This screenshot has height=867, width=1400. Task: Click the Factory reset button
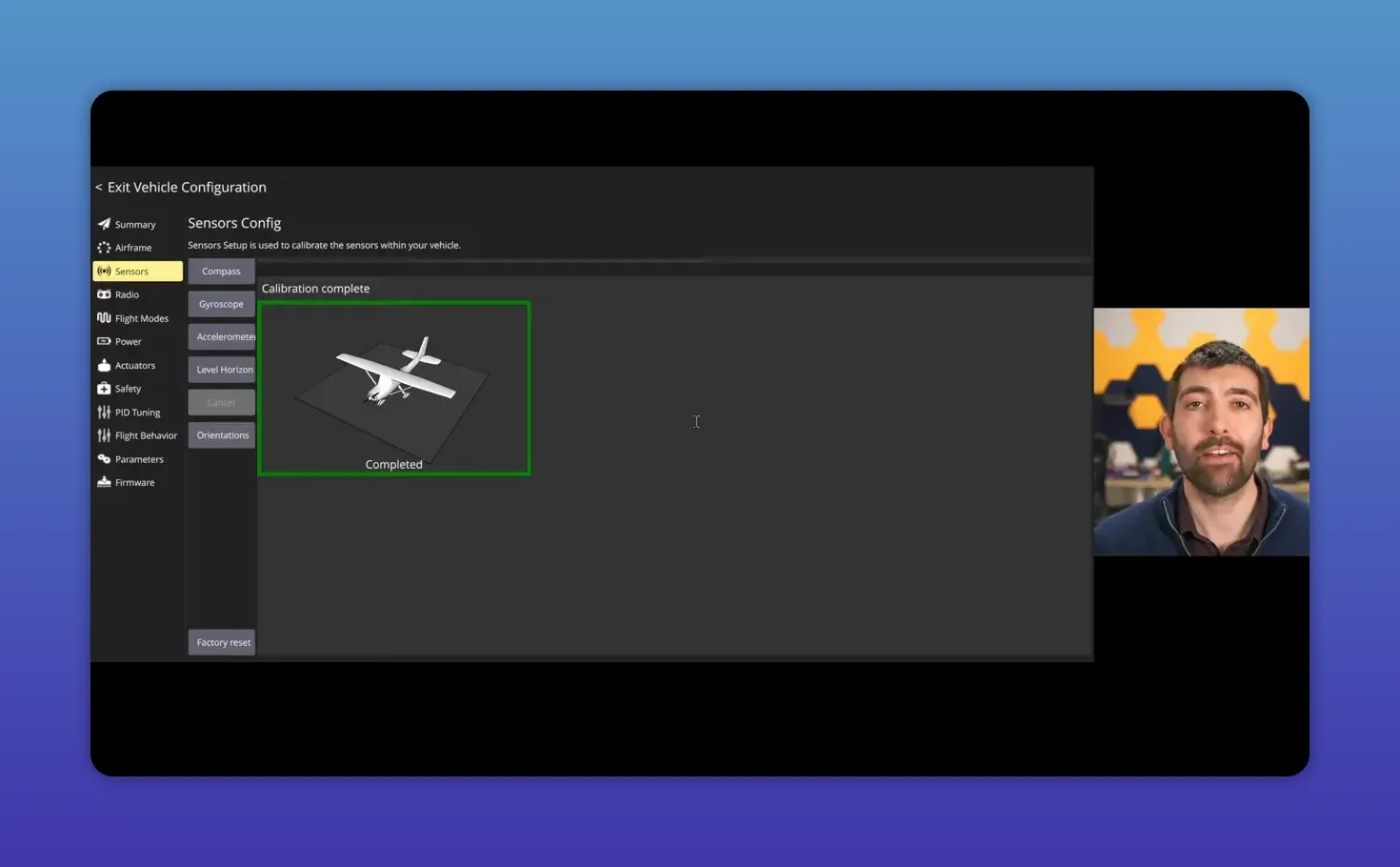(222, 643)
